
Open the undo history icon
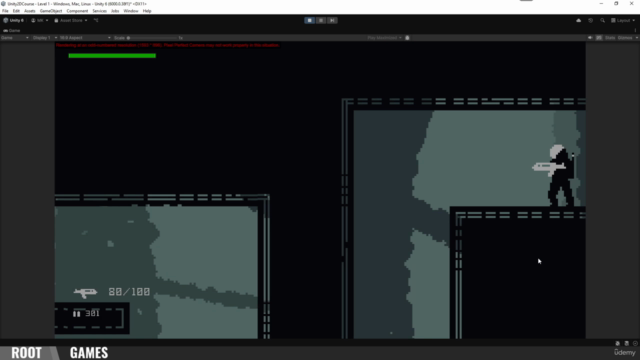[x=590, y=20]
